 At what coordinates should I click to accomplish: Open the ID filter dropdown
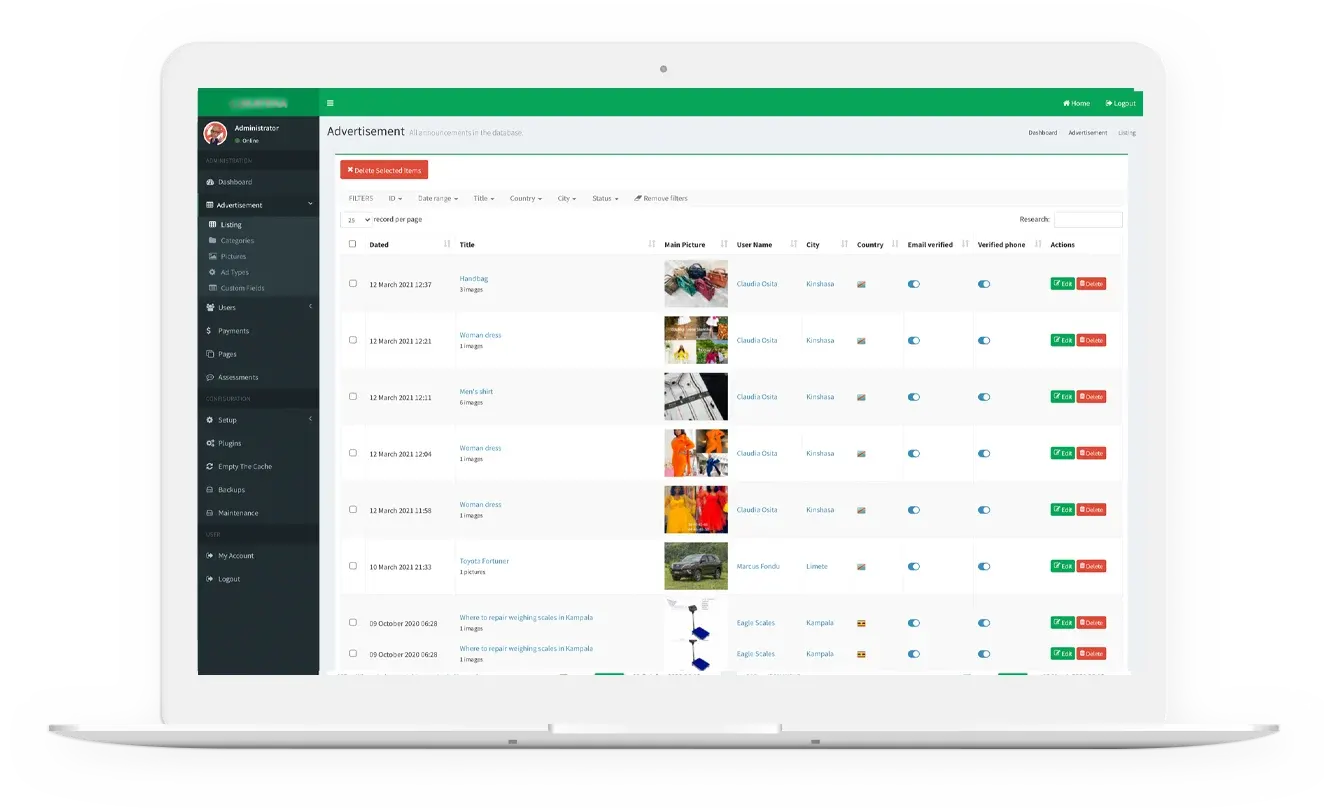pos(395,198)
